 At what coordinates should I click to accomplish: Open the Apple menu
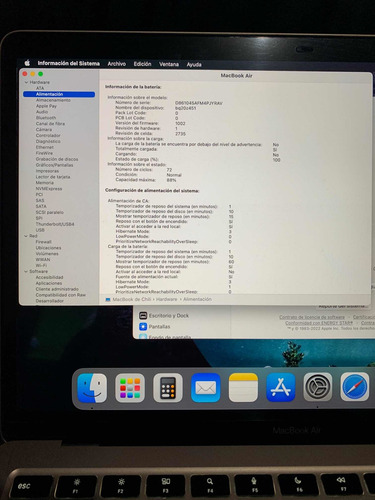click(x=27, y=63)
